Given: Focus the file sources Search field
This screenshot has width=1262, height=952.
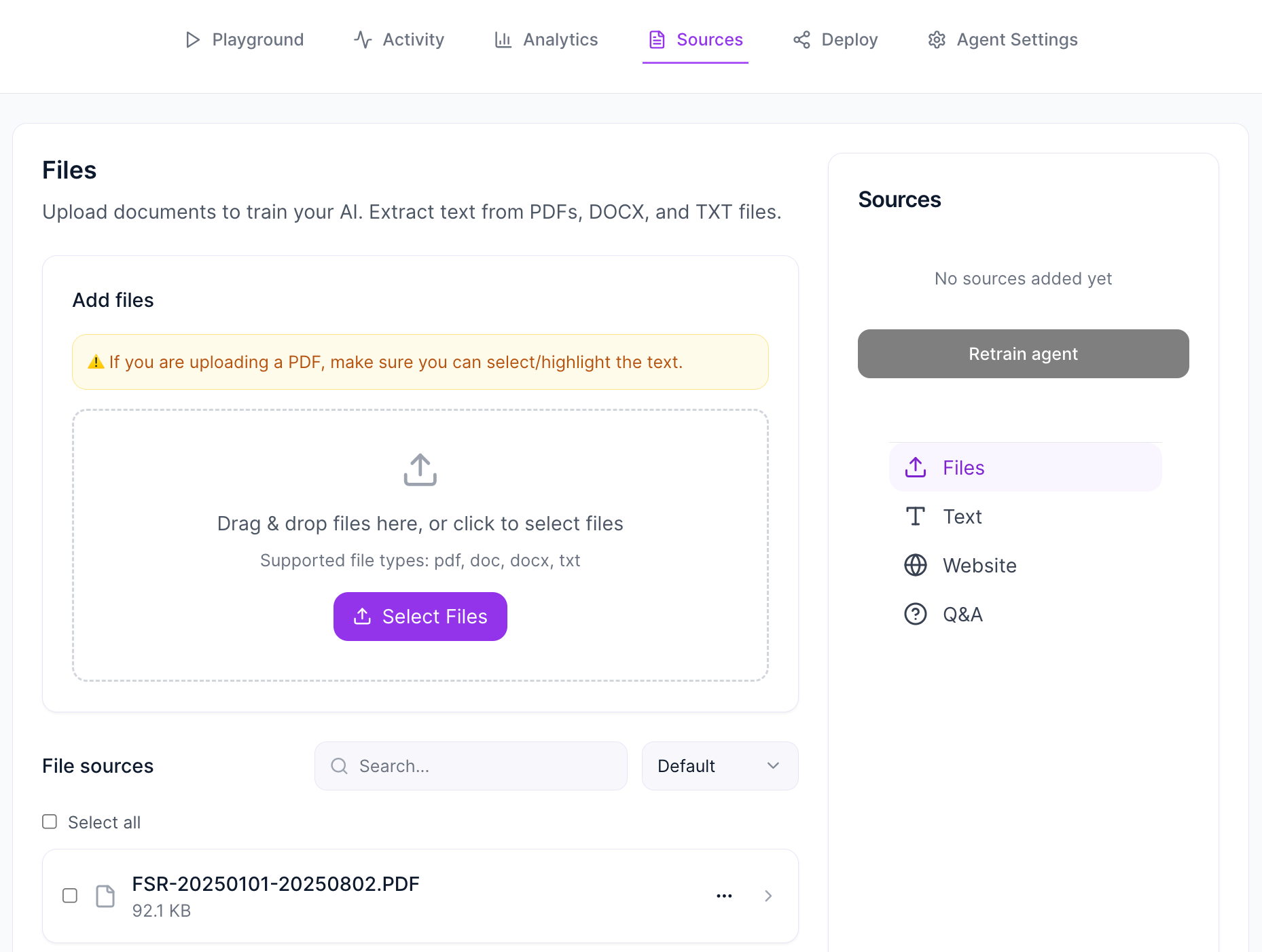Looking at the screenshot, I should tap(471, 766).
